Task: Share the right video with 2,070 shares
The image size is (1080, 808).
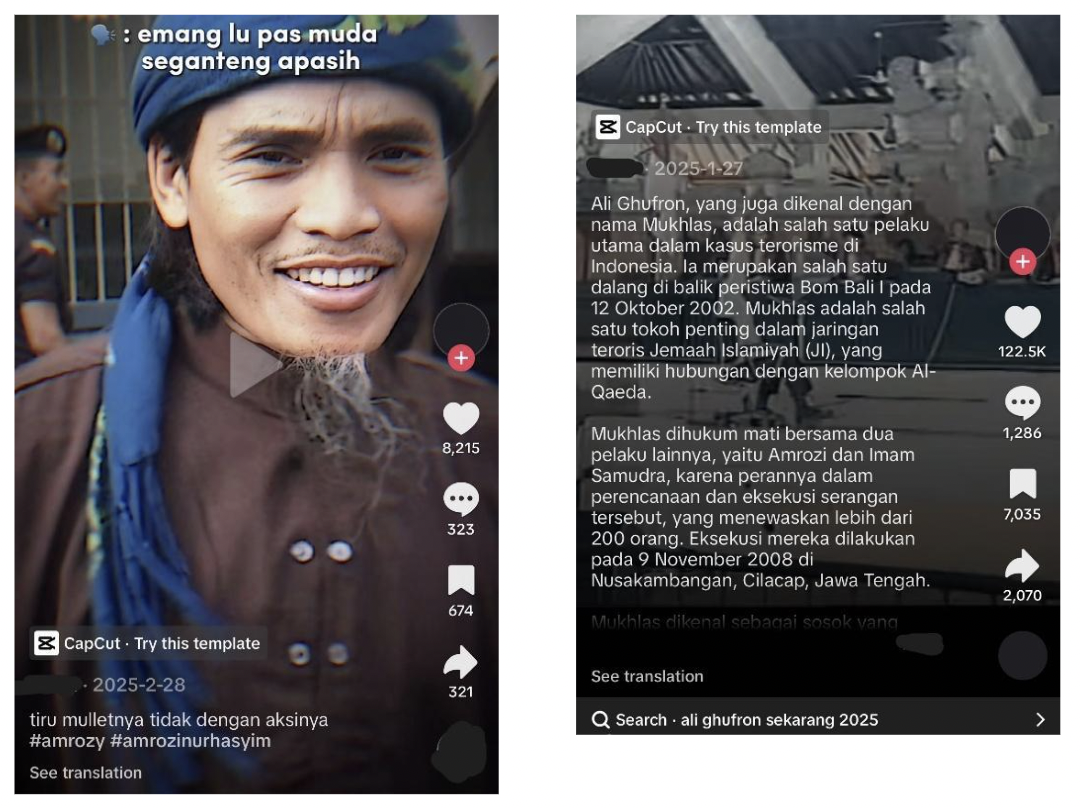Action: (x=1023, y=566)
